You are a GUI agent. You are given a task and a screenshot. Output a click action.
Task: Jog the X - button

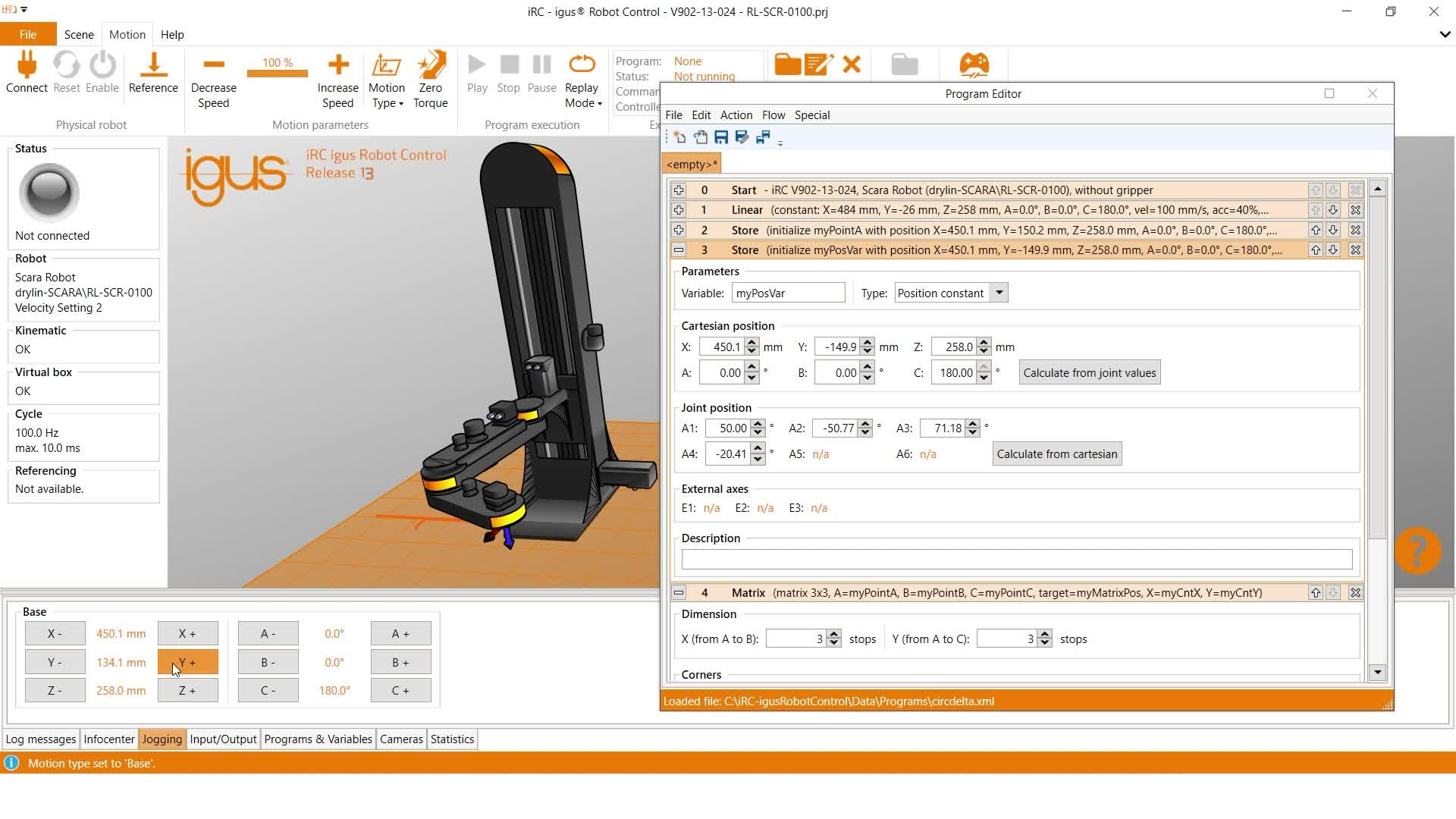[55, 633]
